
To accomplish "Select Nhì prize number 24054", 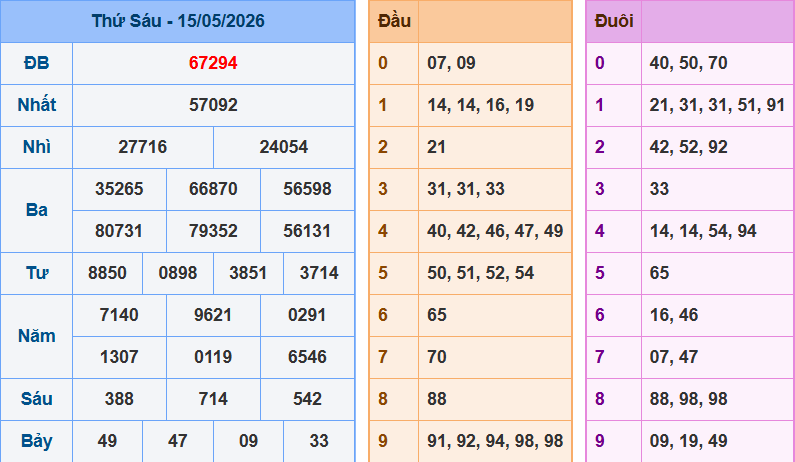I will 283,147.
